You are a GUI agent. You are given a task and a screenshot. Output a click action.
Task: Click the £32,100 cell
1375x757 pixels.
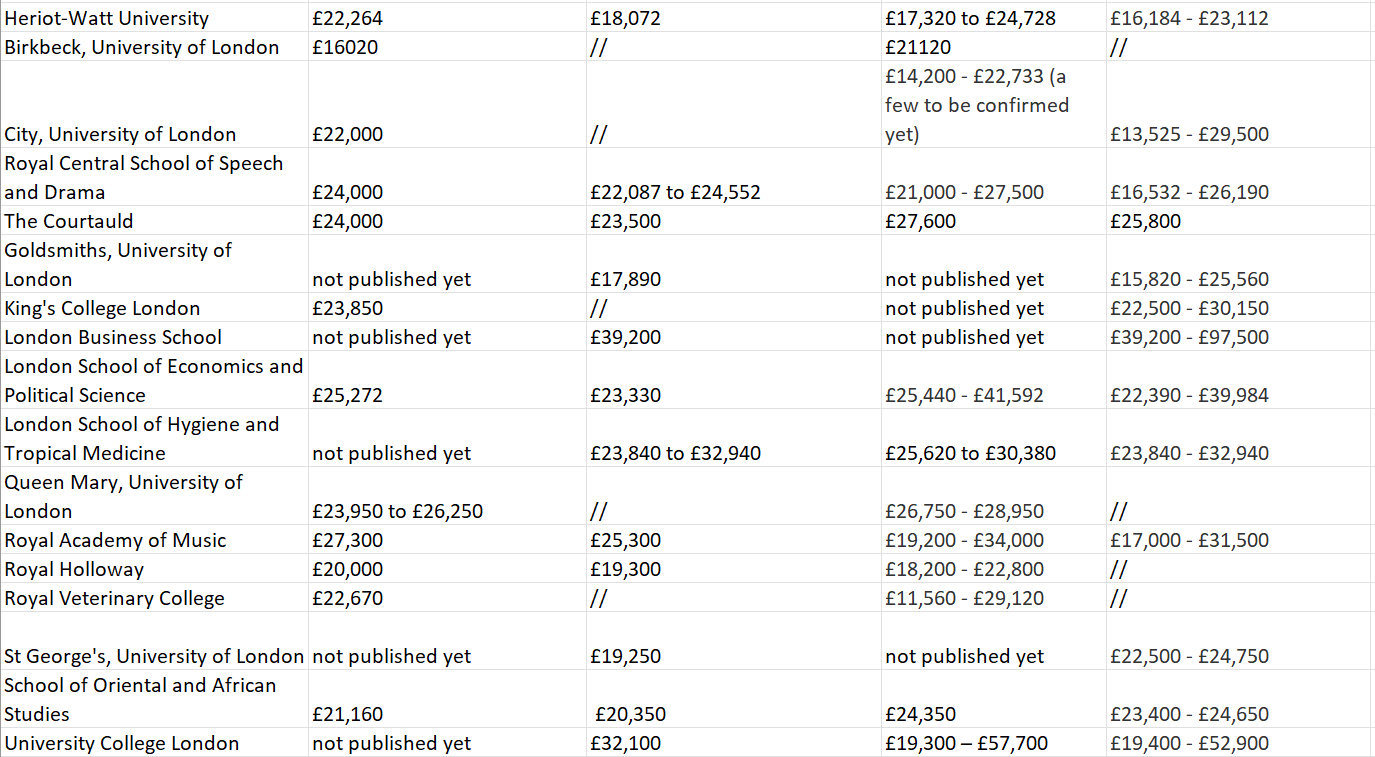pyautogui.click(x=625, y=743)
